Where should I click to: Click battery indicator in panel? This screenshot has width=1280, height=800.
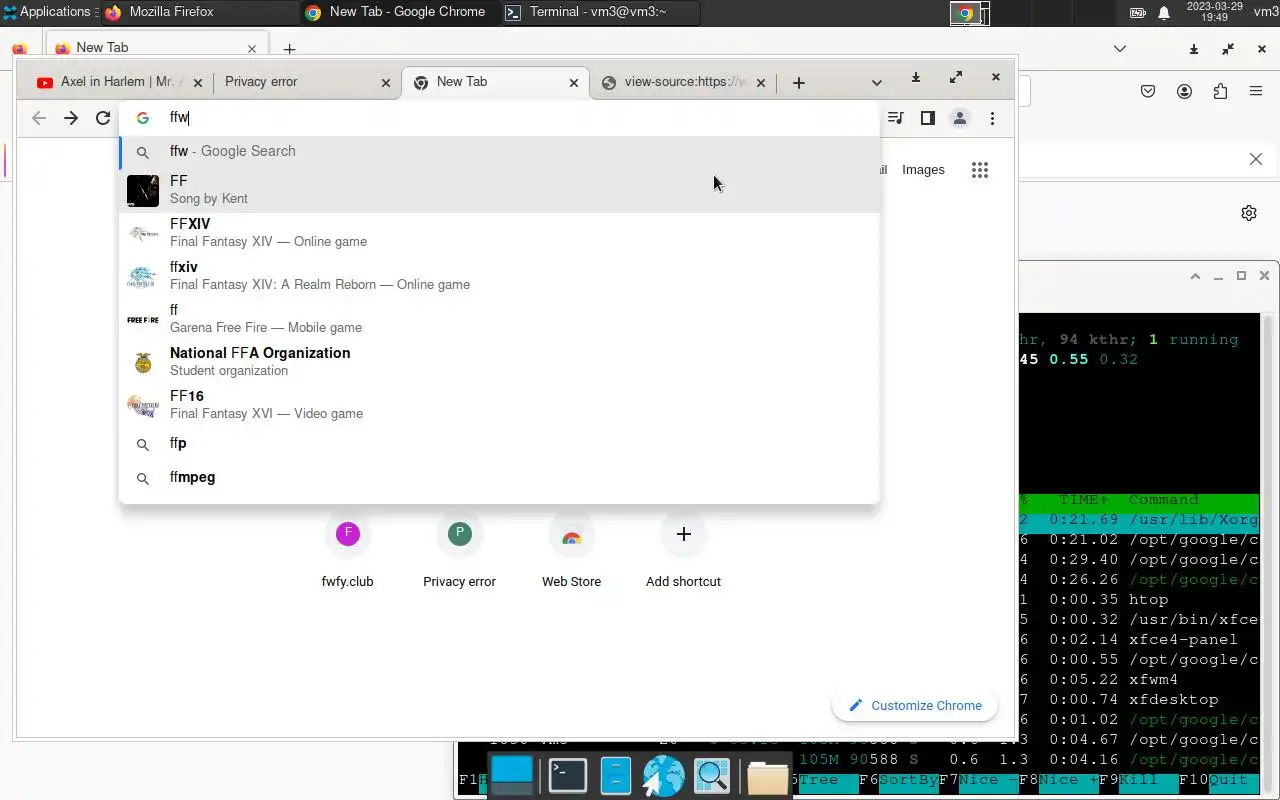click(x=1138, y=13)
